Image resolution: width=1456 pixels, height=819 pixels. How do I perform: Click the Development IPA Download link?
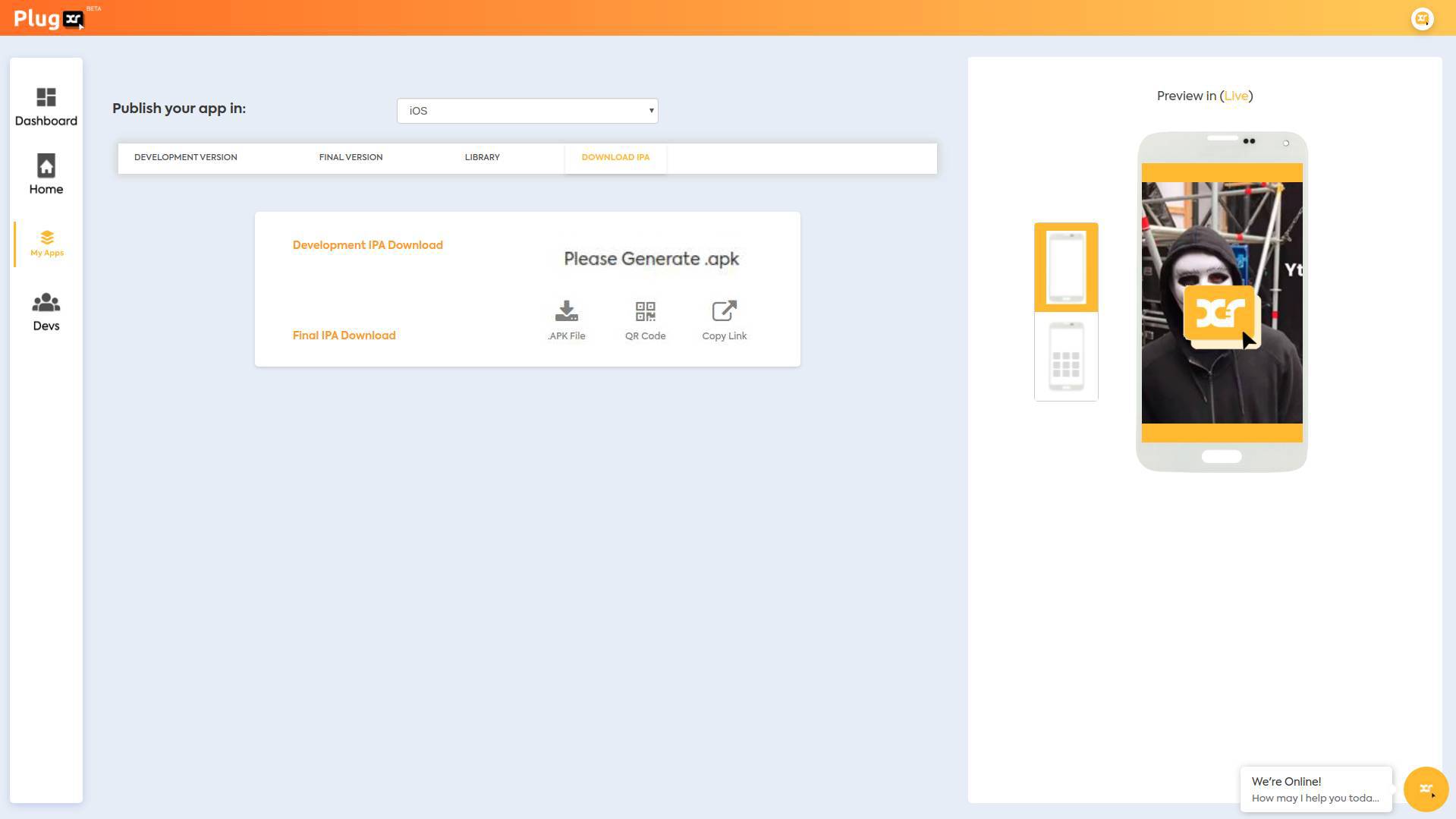(x=367, y=245)
